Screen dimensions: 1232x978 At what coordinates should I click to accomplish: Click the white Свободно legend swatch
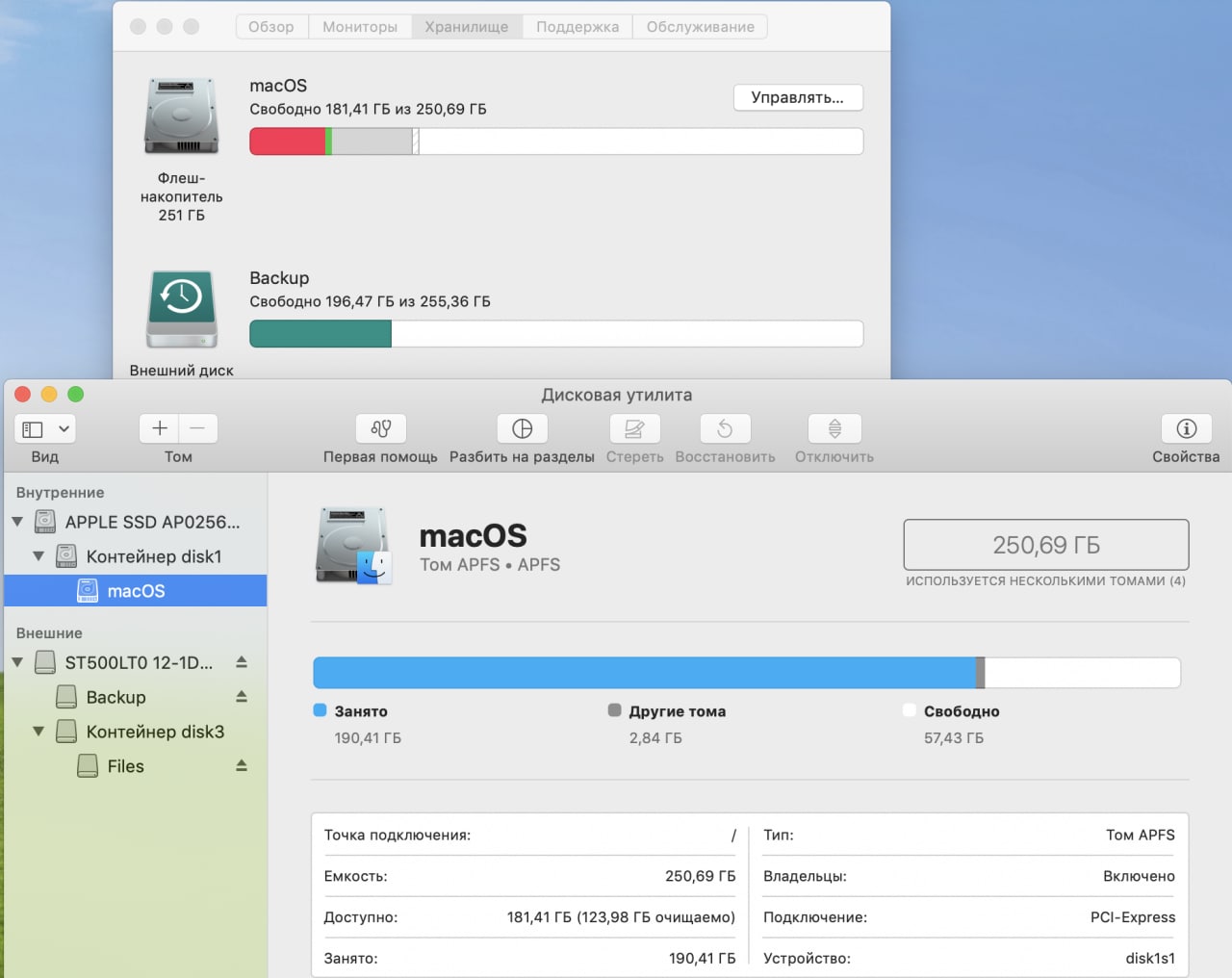click(910, 710)
